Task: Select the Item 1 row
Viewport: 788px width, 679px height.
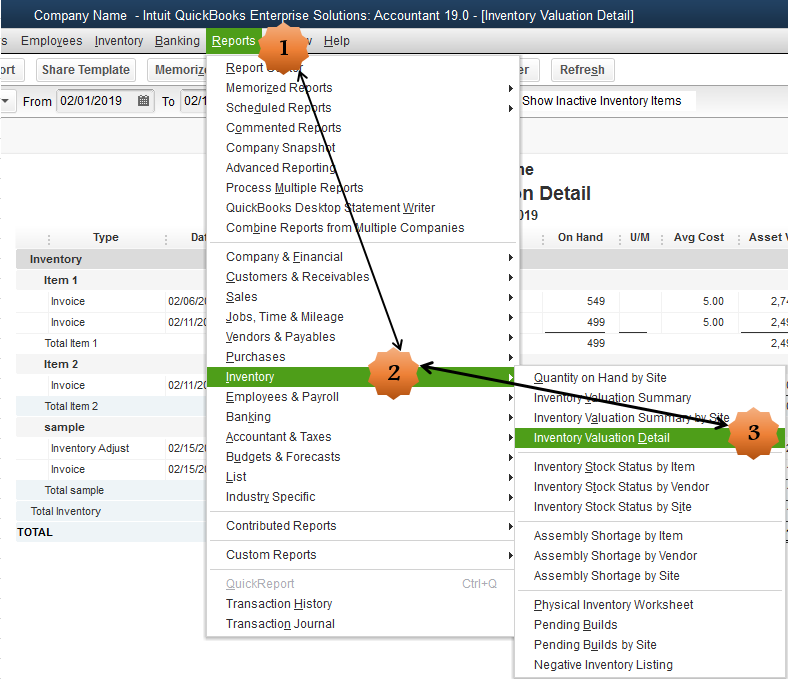Action: [x=111, y=280]
